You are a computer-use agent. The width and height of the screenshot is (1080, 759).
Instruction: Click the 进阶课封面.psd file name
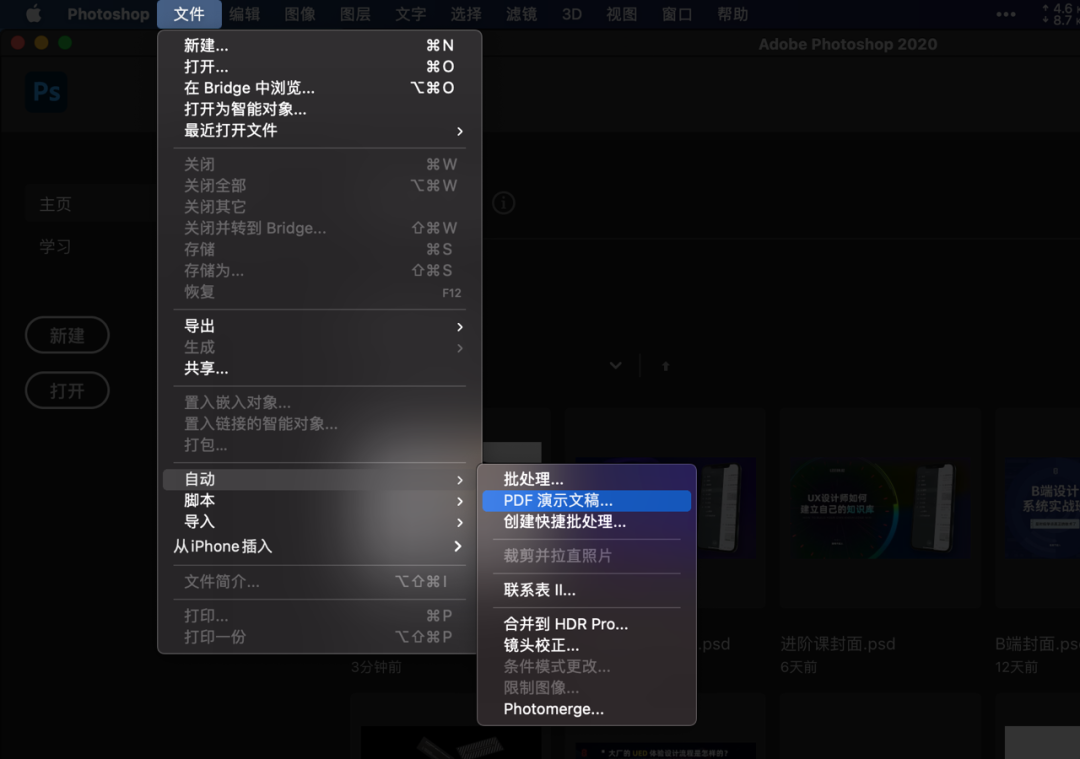coord(838,645)
